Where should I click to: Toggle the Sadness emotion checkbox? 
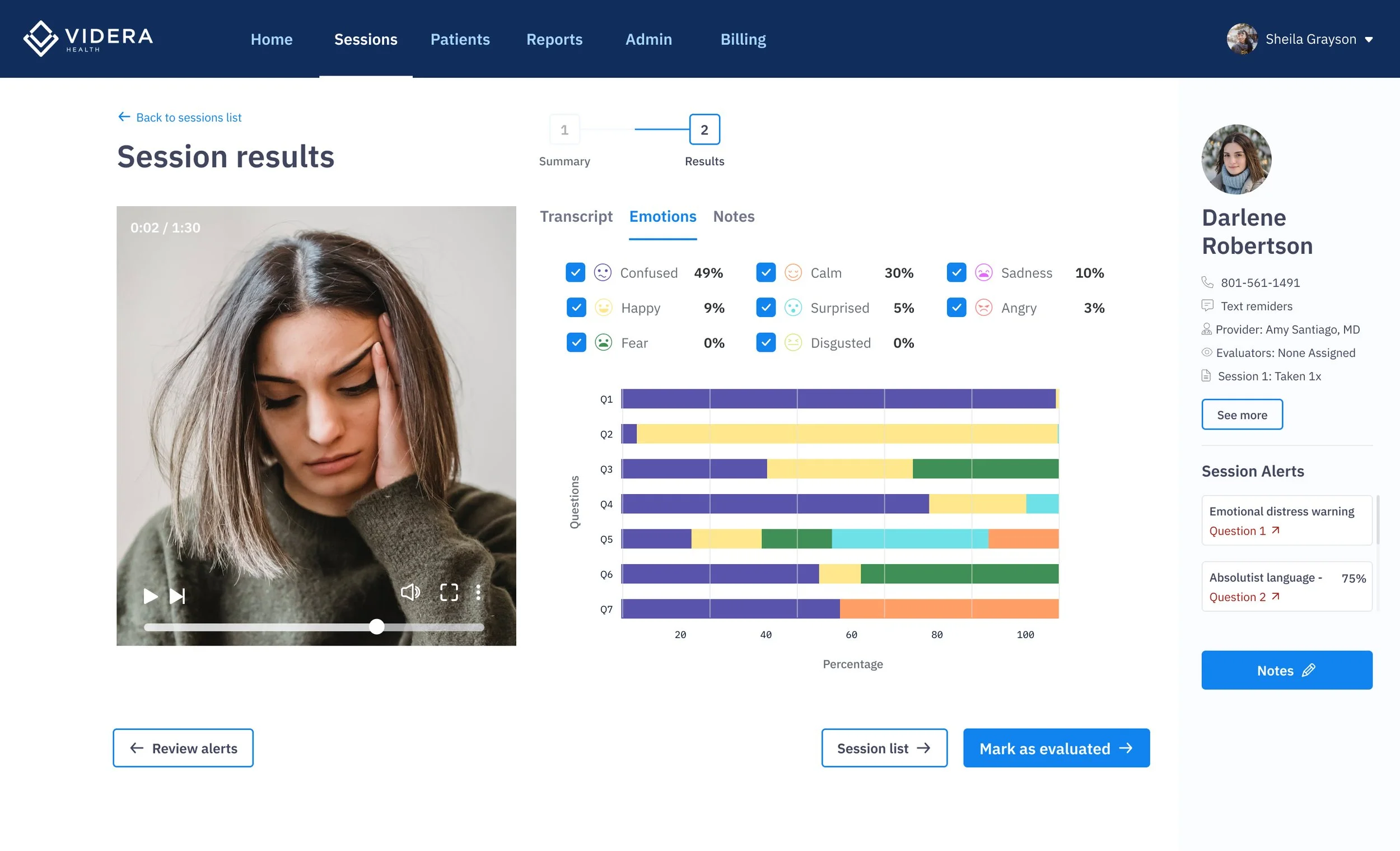pos(956,273)
